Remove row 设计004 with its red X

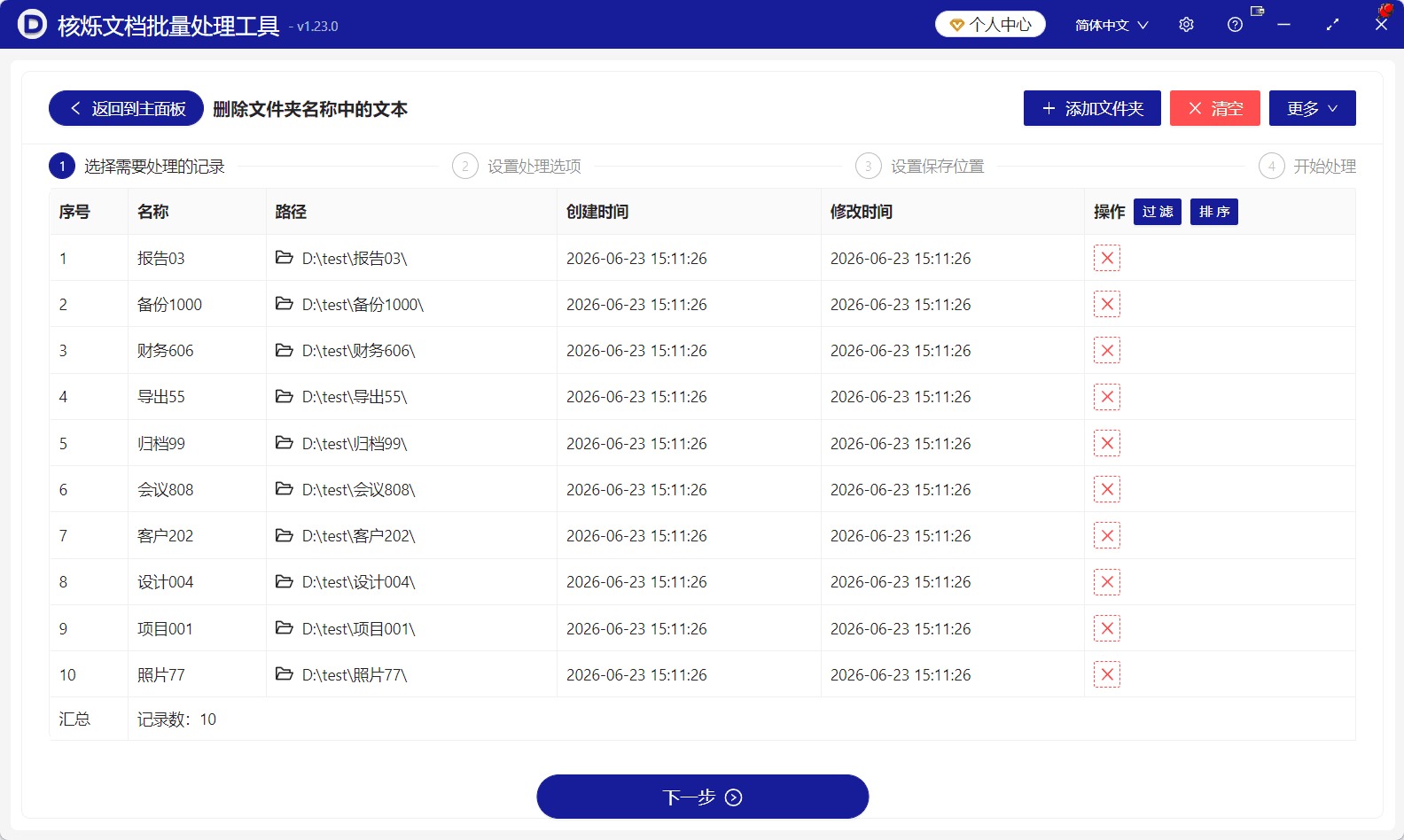pos(1107,582)
